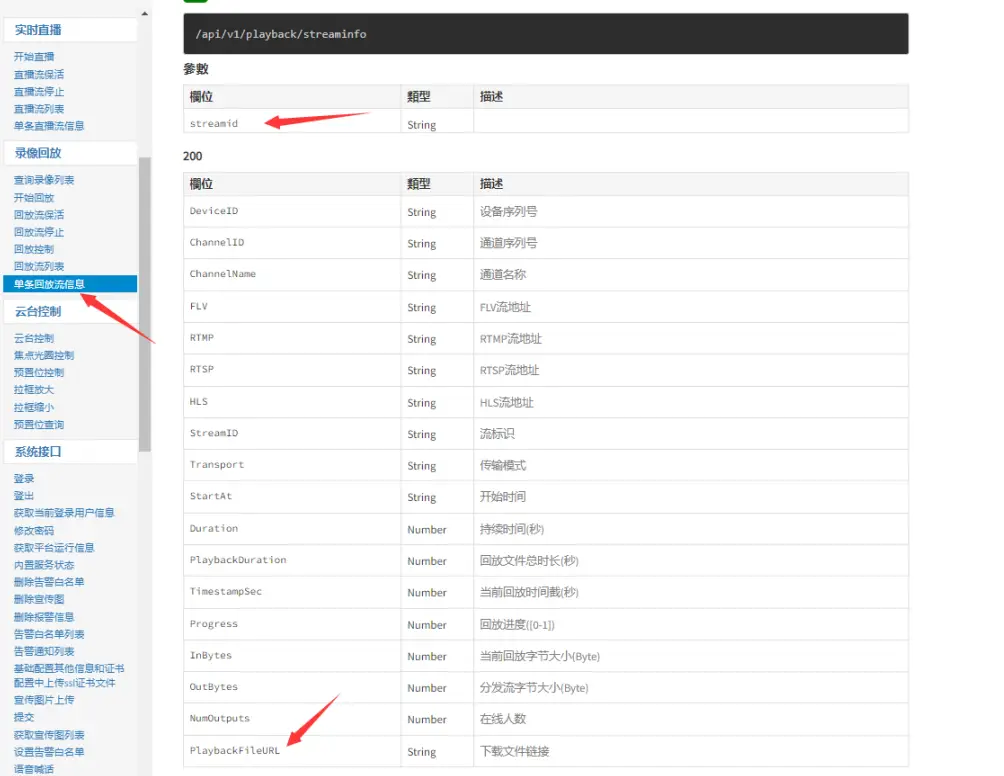Image resolution: width=1004 pixels, height=776 pixels.
Task: Open the 开始直播 link in sidebar
Action: coord(34,57)
